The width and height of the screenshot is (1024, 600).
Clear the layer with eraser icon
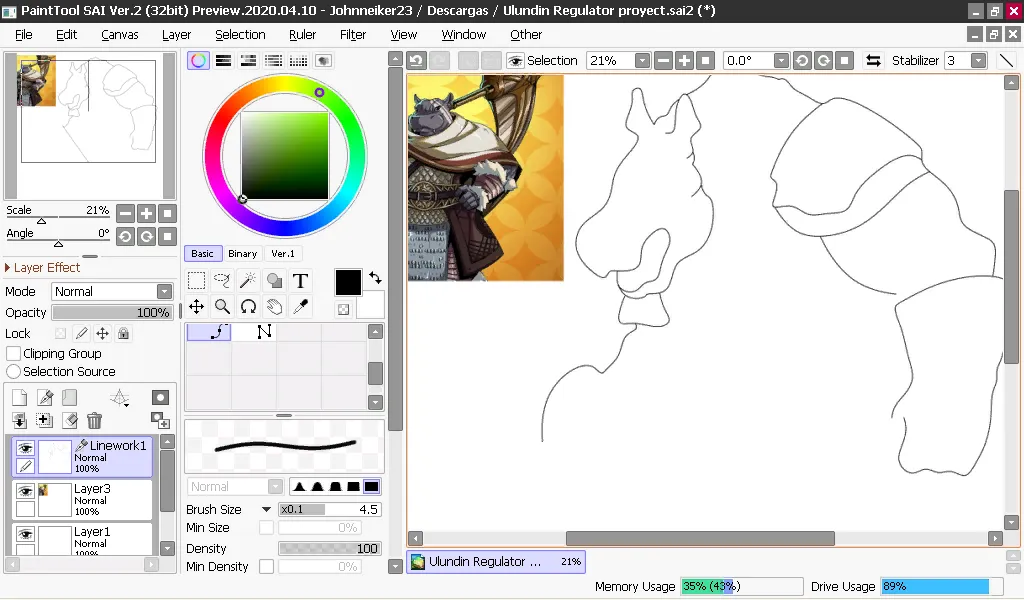pos(70,420)
